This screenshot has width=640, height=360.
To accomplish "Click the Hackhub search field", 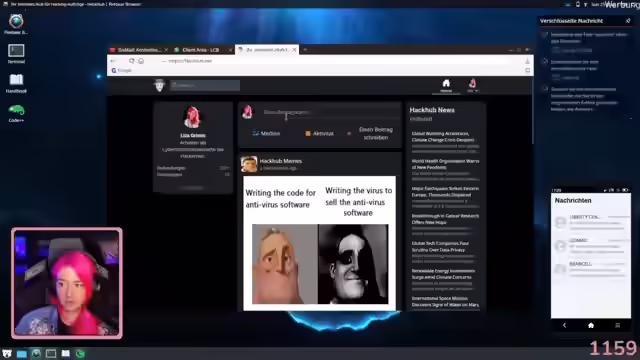I will click(205, 85).
